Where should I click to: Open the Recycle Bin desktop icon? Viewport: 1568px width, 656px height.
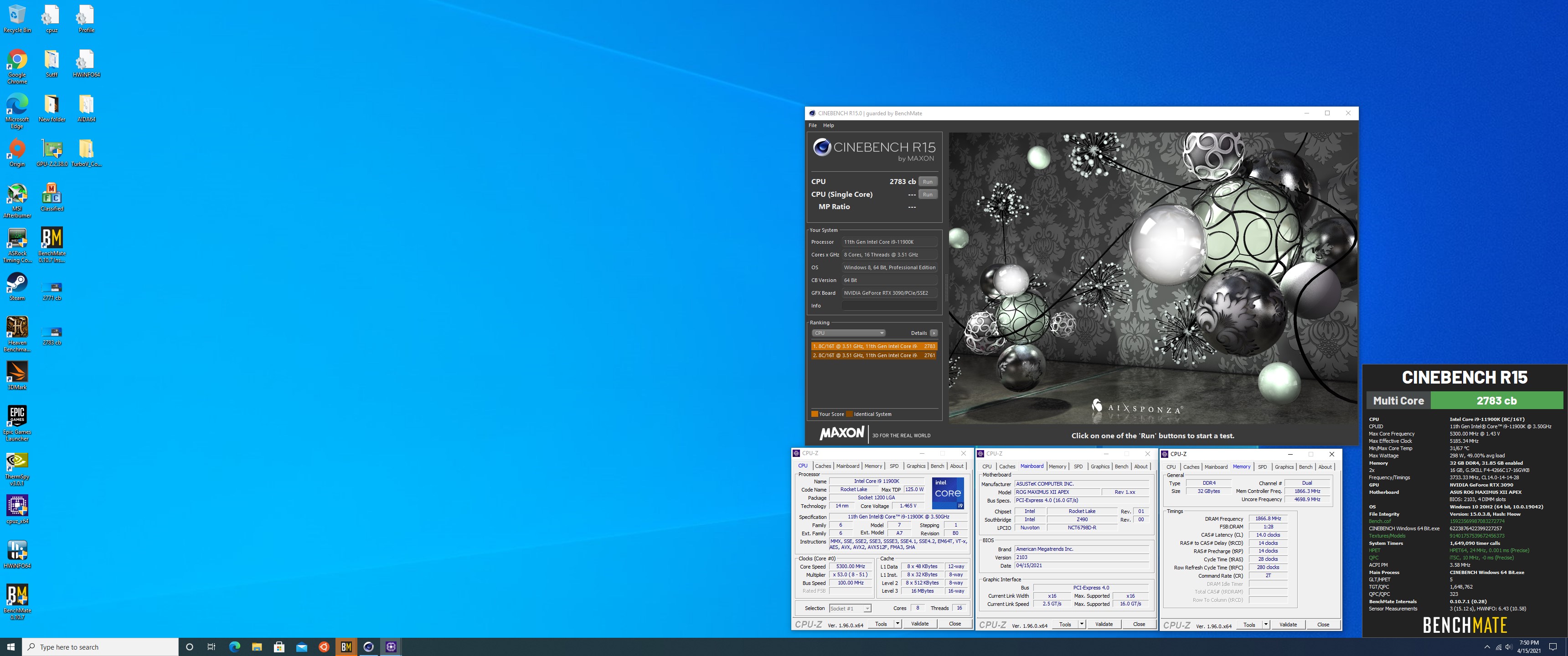click(x=17, y=19)
